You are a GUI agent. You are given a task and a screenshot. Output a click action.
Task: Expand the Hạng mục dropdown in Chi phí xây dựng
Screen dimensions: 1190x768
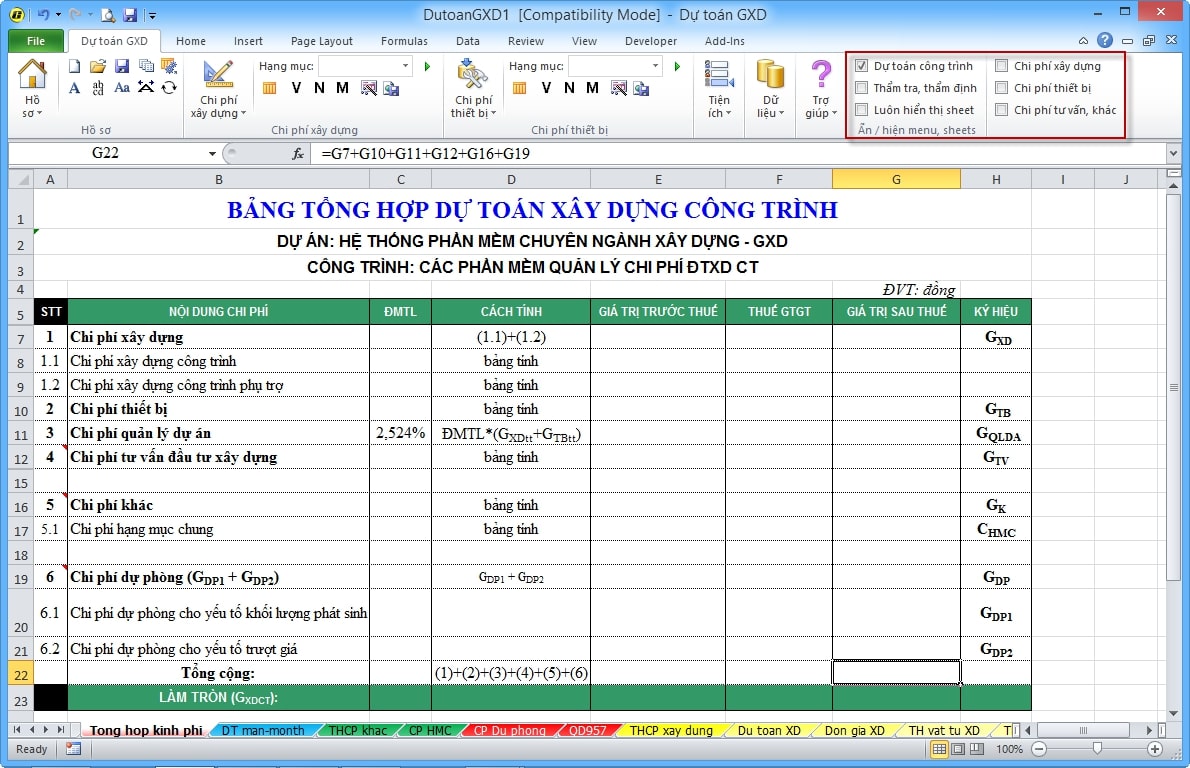click(x=405, y=66)
